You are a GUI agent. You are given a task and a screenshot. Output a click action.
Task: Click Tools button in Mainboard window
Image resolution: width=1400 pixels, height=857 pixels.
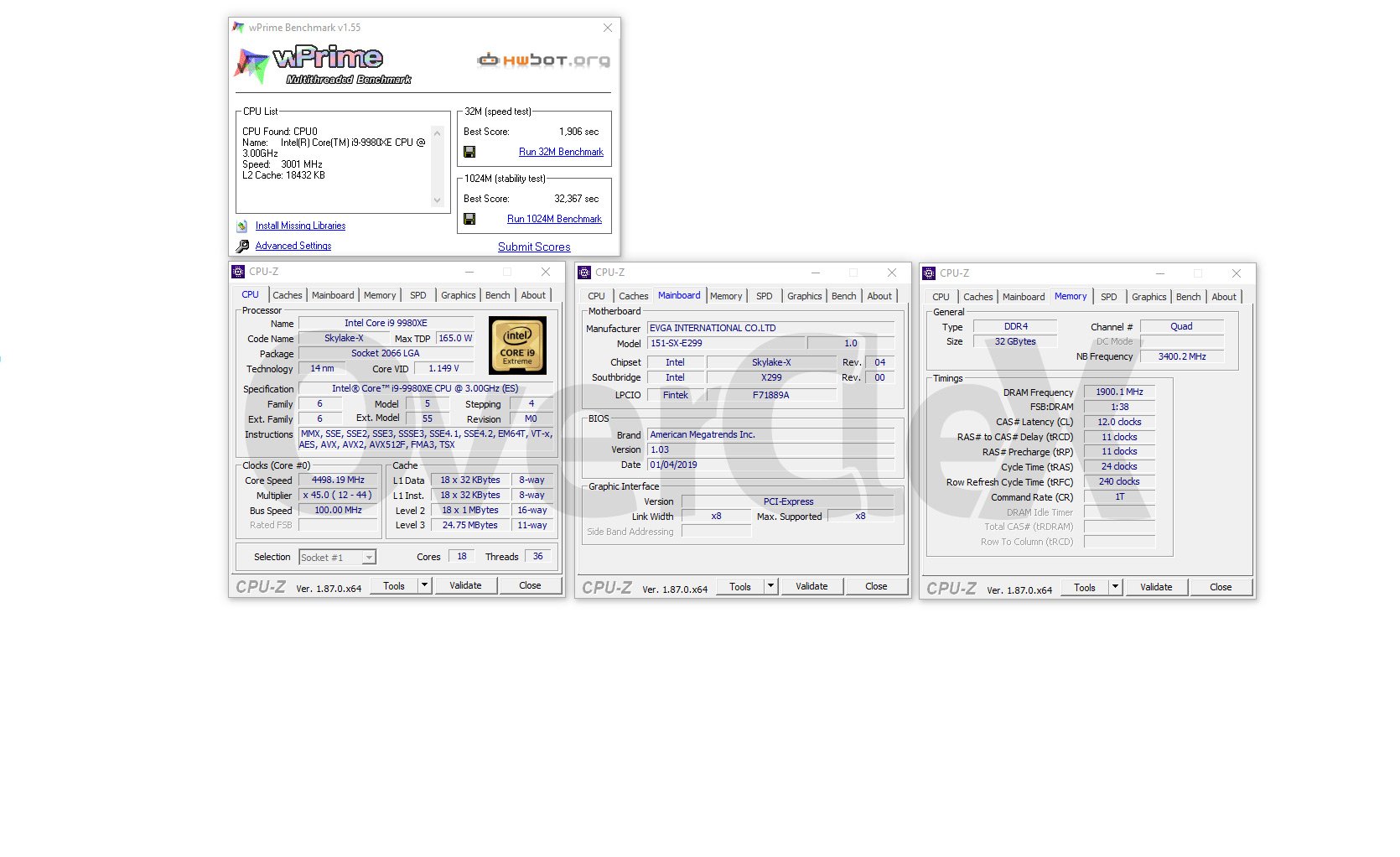pyautogui.click(x=740, y=586)
